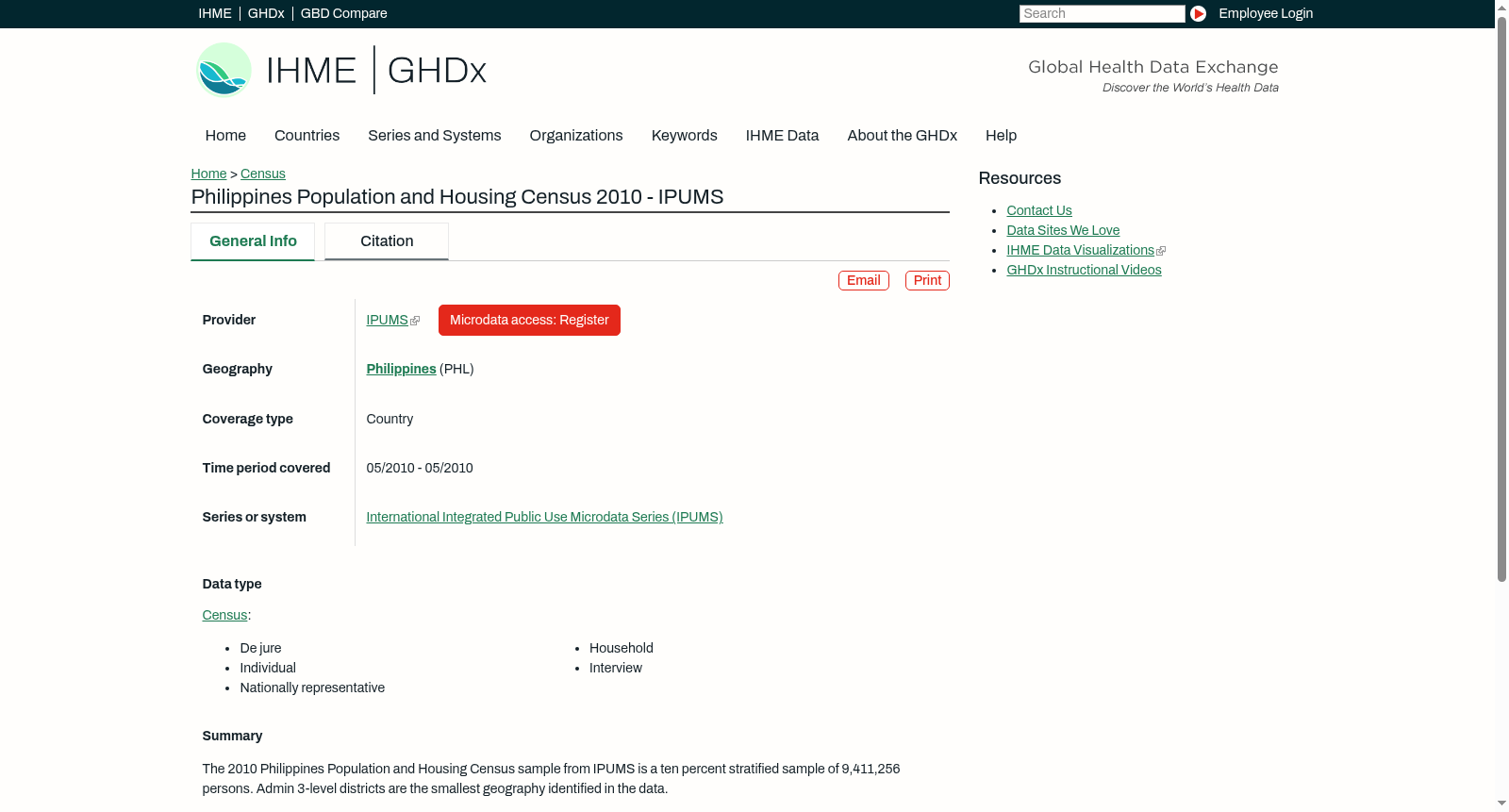Open Series and Systems menu item
Viewport: 1509px width, 812px height.
434,136
